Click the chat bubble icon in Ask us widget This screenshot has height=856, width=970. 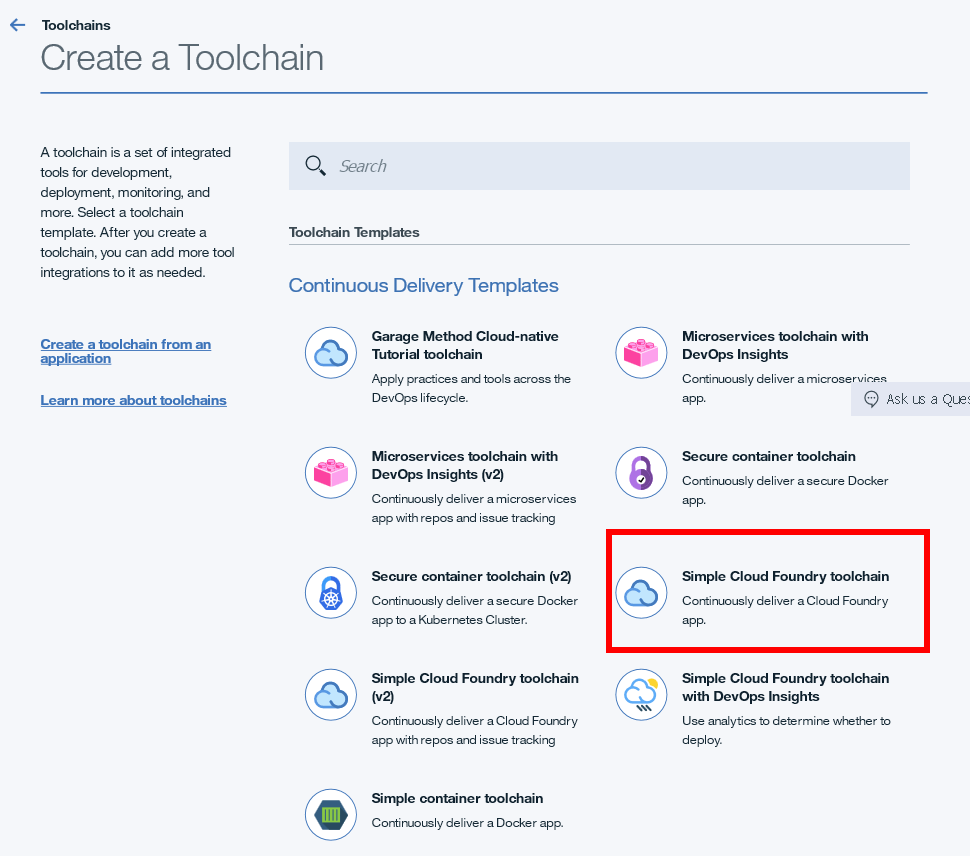tap(871, 399)
